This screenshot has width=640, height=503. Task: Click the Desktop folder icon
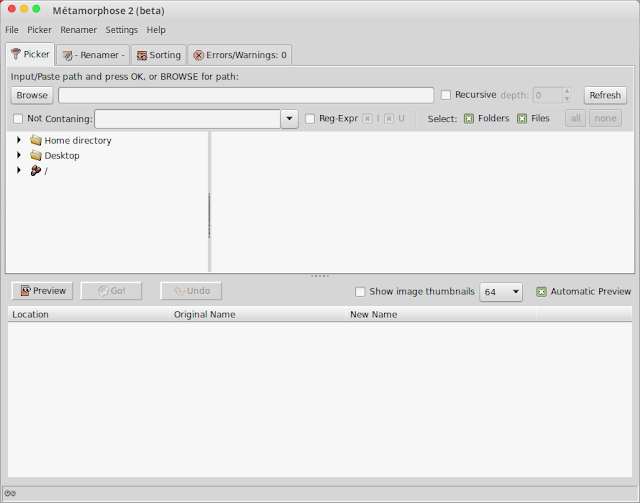tap(36, 156)
